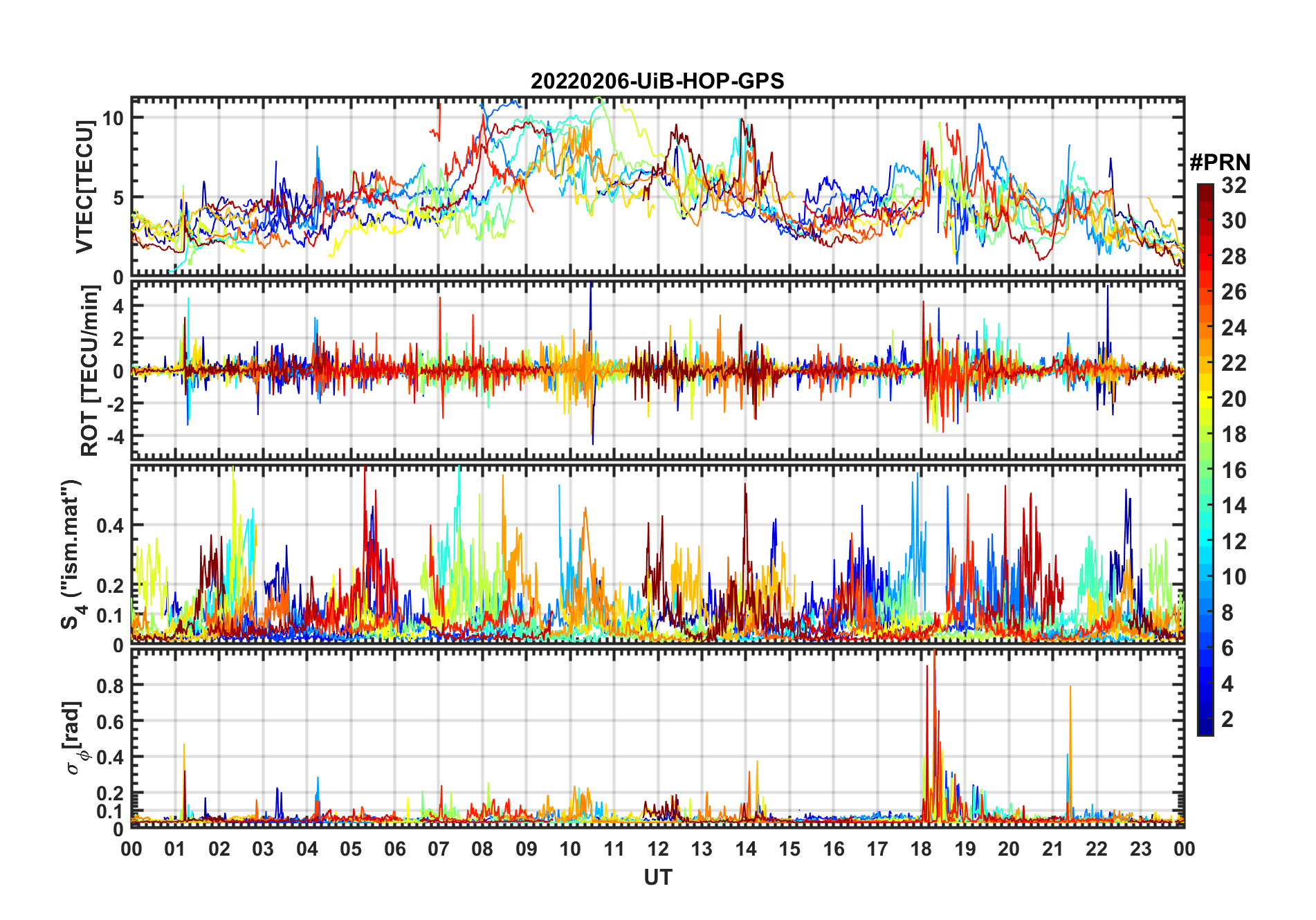Click hour 18 on the UT axis

(921, 849)
